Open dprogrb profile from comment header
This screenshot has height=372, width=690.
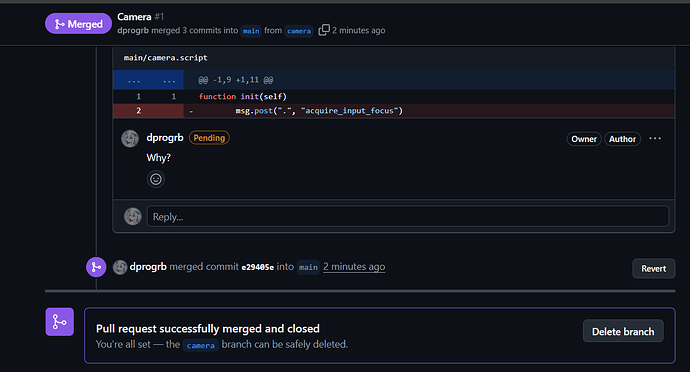165,137
